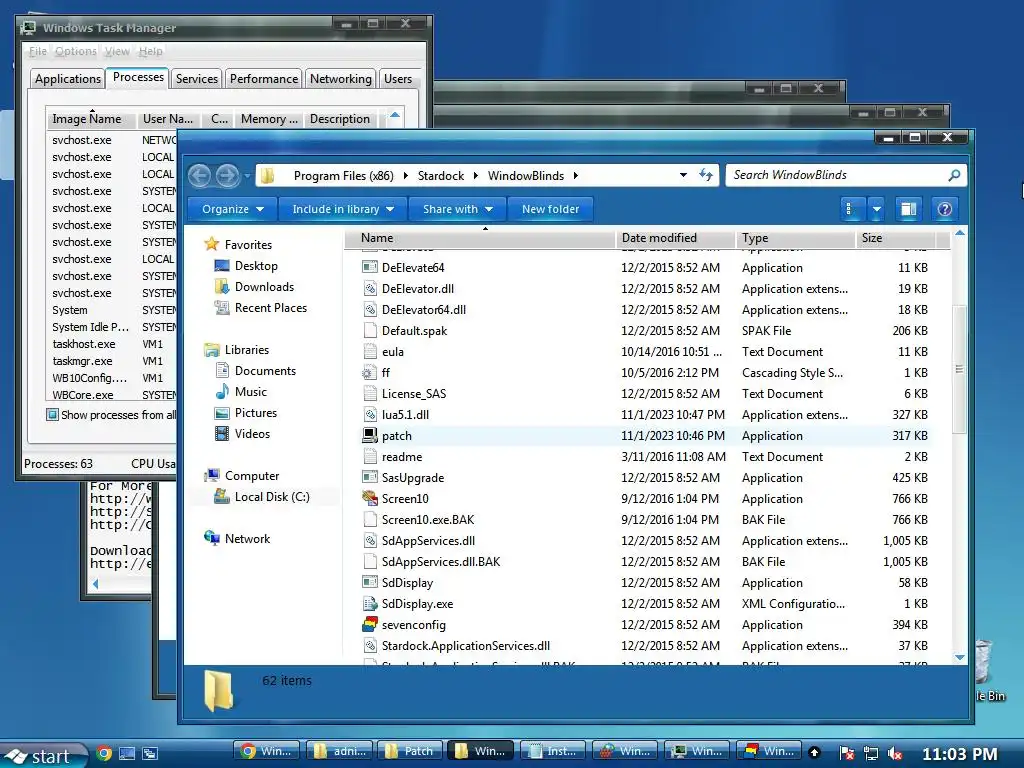Select the SdDisplay.exe XML file icon
The width and height of the screenshot is (1024, 768).
click(370, 603)
